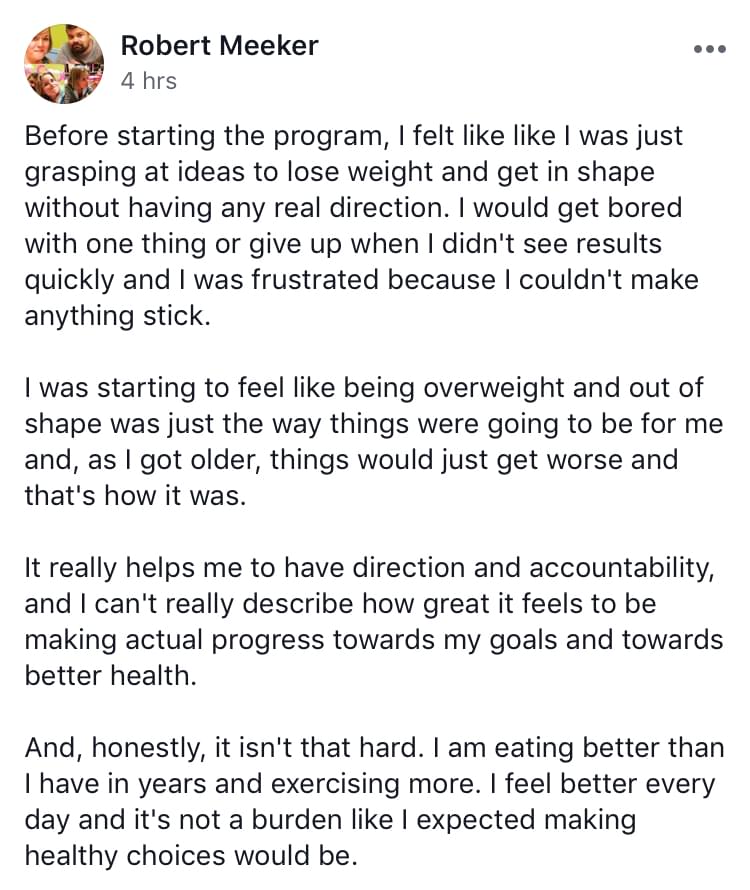Screen dimensions: 750x890
Task: Visit the Robert Meeker profile name link
Action: pos(219,45)
